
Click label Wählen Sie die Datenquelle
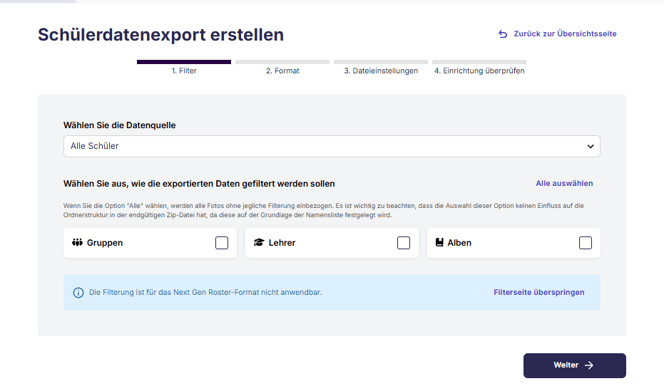119,125
